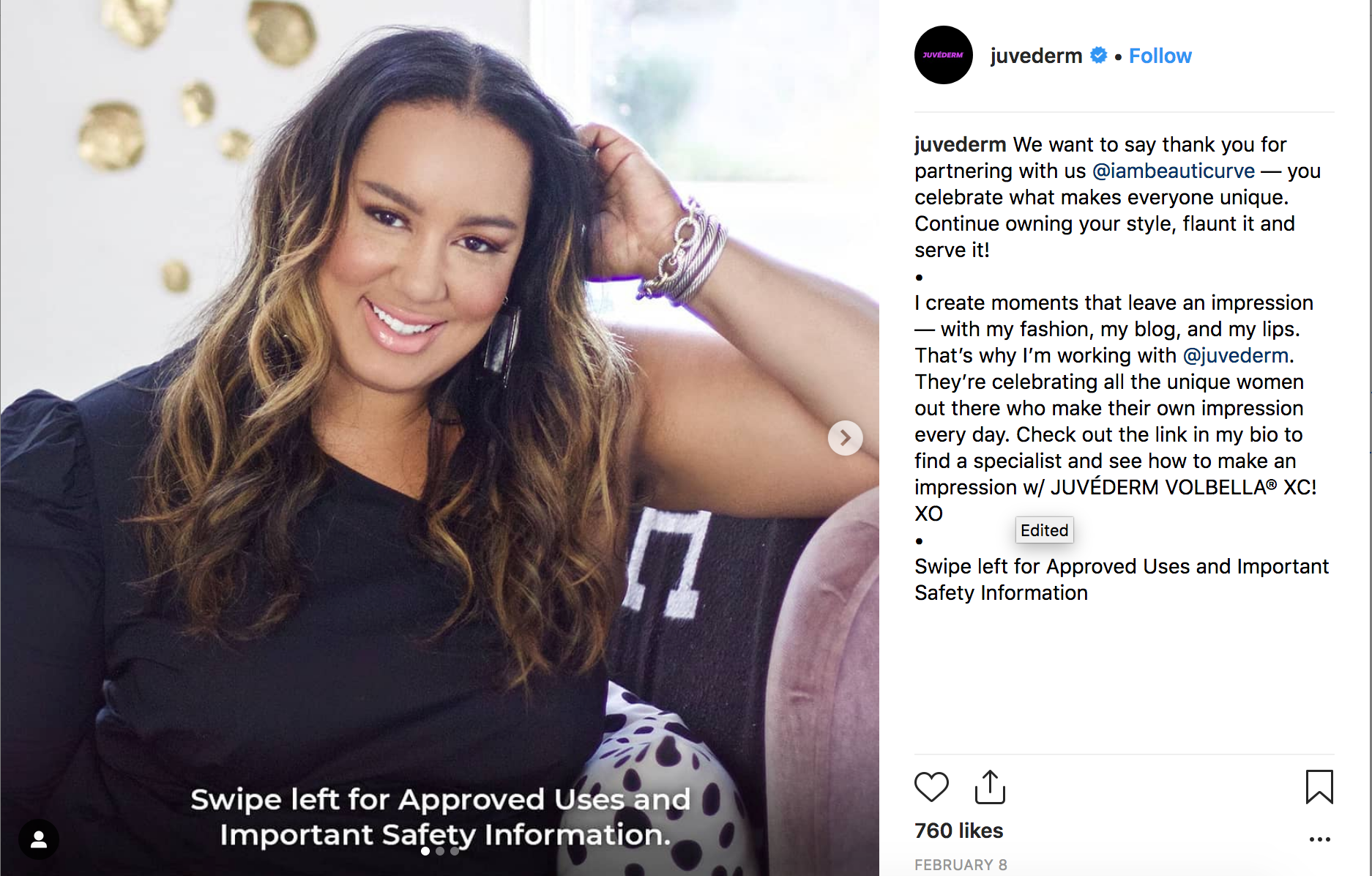Visit @iambeauticurve mentioned profile
This screenshot has width=1372, height=876.
(x=1174, y=171)
